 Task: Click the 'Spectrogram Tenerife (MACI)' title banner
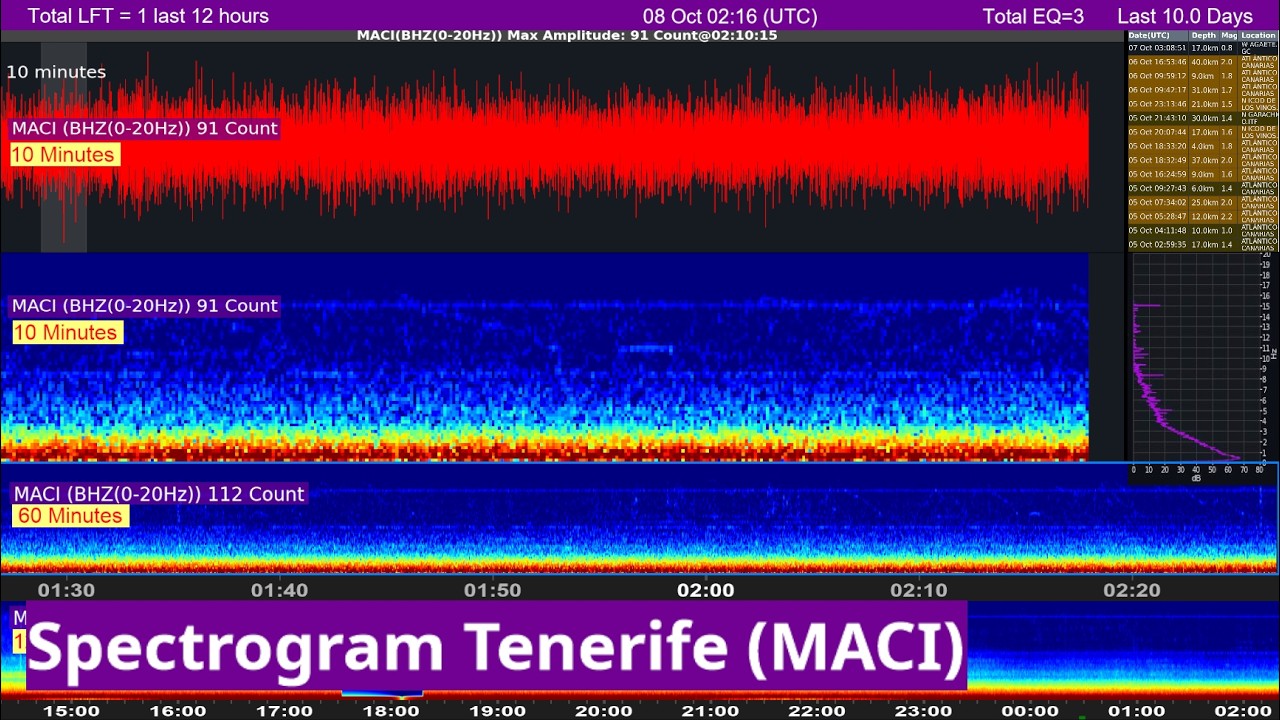(496, 646)
